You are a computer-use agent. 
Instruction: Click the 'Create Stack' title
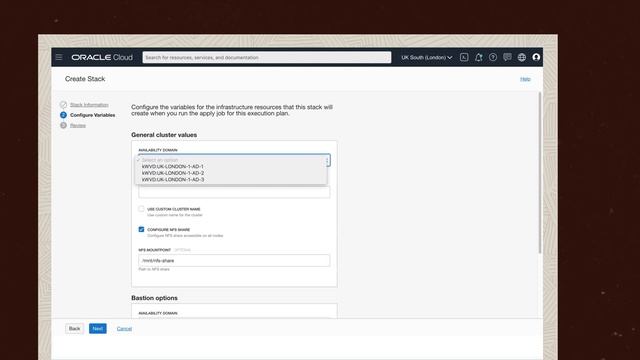point(85,79)
